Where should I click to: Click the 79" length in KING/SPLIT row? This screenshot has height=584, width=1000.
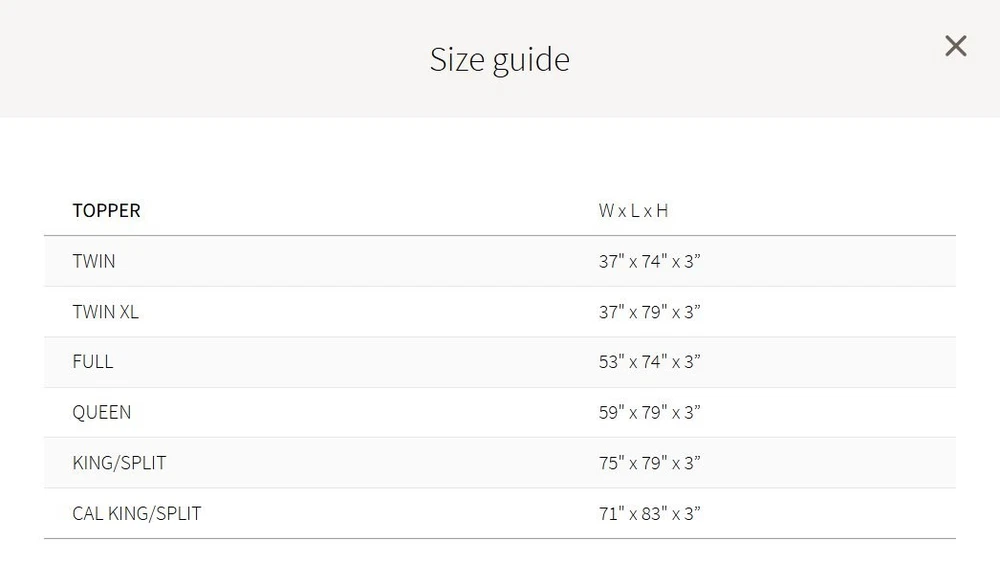pyautogui.click(x=653, y=463)
